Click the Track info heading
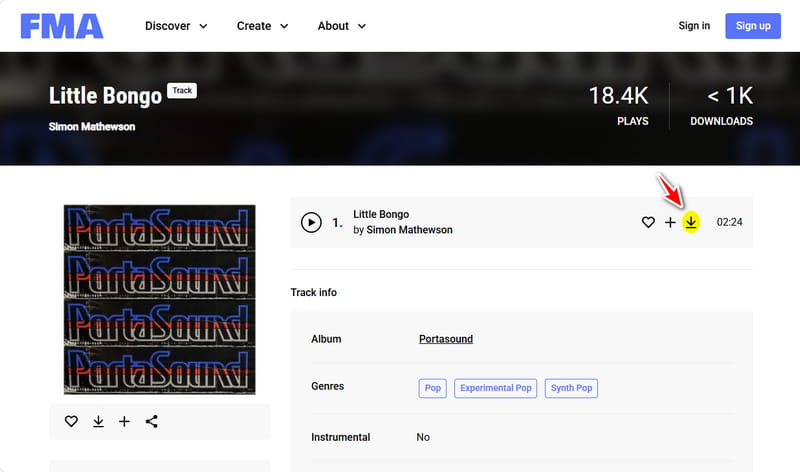 click(314, 292)
